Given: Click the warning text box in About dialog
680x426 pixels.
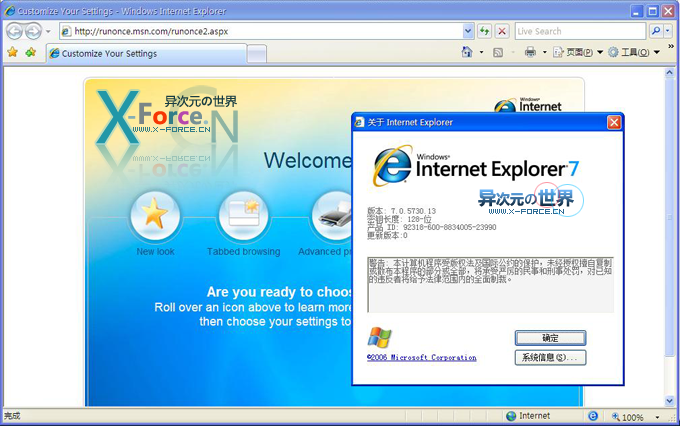Looking at the screenshot, I should (x=490, y=285).
